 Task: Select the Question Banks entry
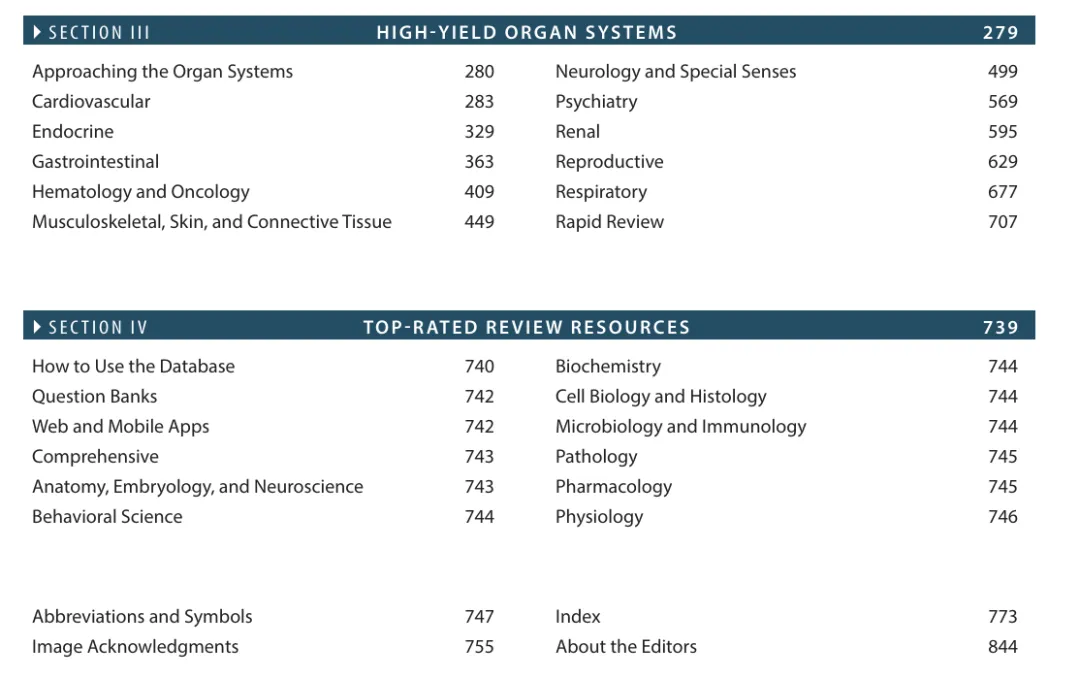click(x=94, y=397)
